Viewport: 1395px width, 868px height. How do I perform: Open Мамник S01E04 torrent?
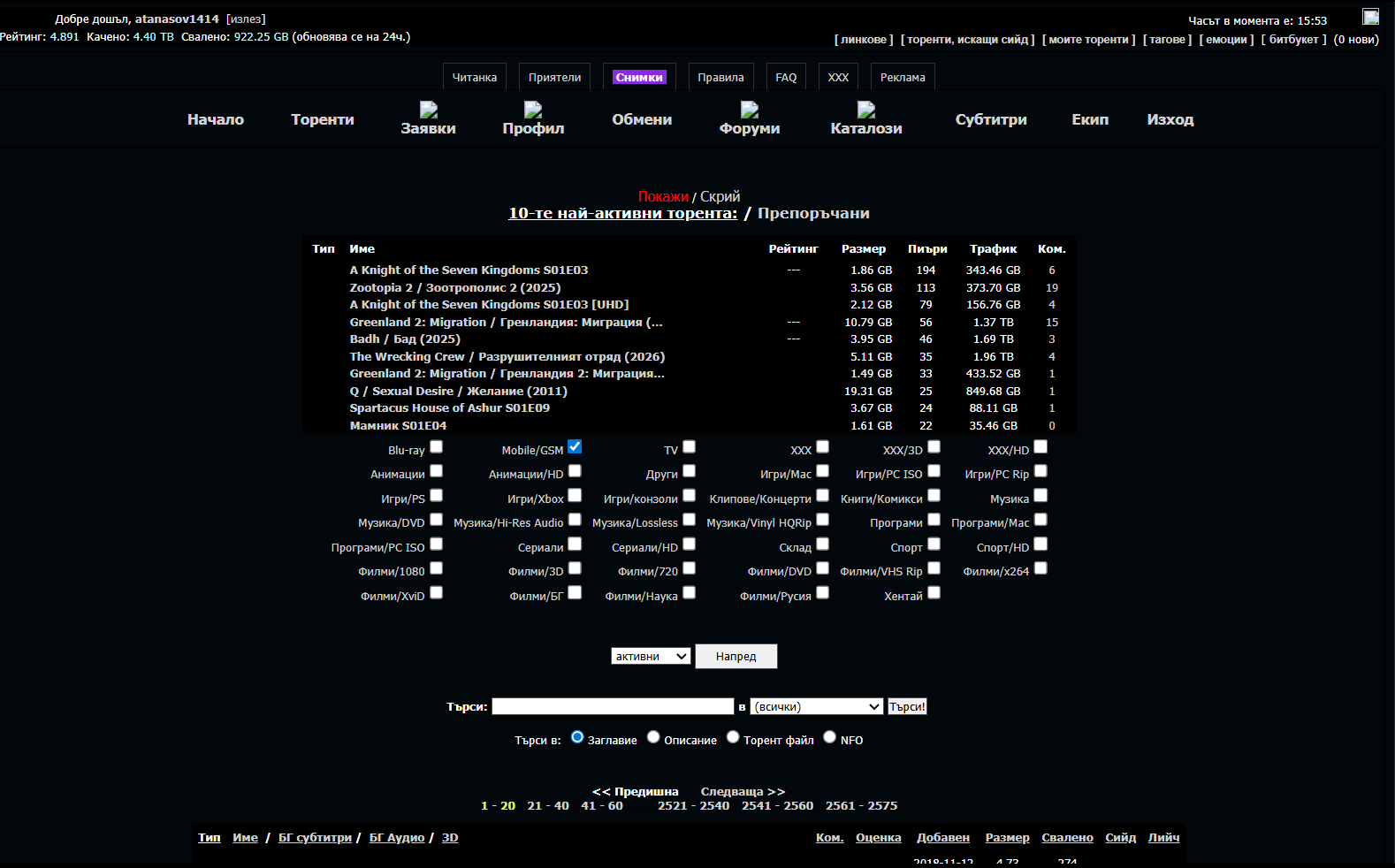tap(398, 426)
